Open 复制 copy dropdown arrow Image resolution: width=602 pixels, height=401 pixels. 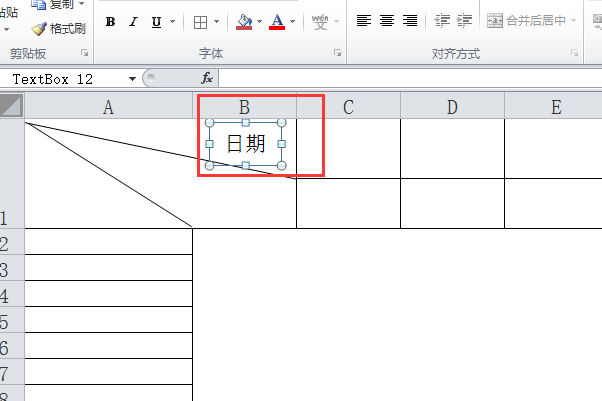pyautogui.click(x=81, y=4)
